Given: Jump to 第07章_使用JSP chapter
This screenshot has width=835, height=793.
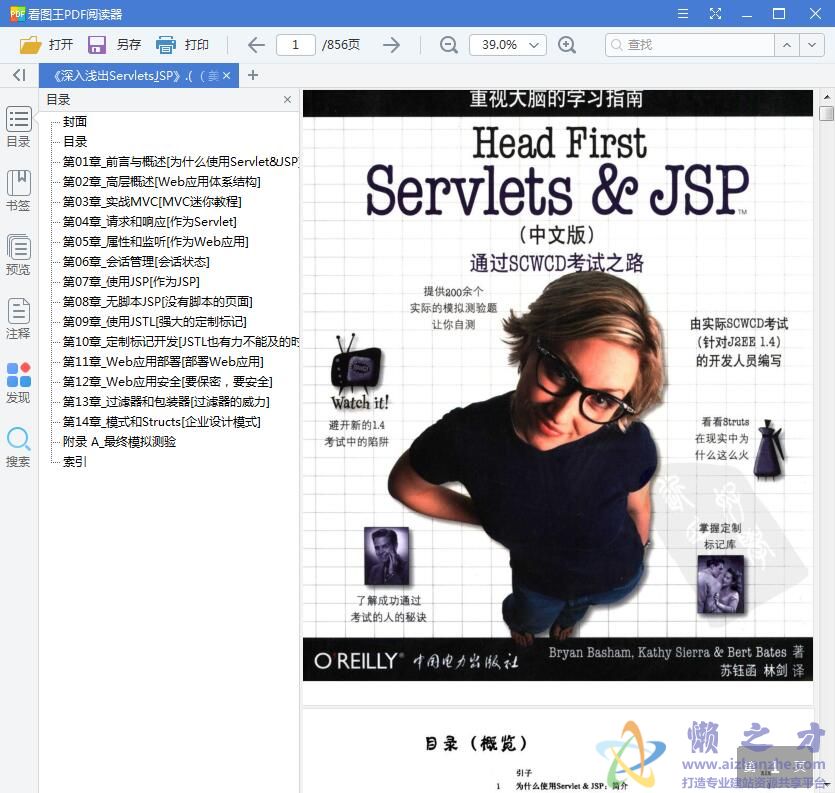Looking at the screenshot, I should coord(132,282).
